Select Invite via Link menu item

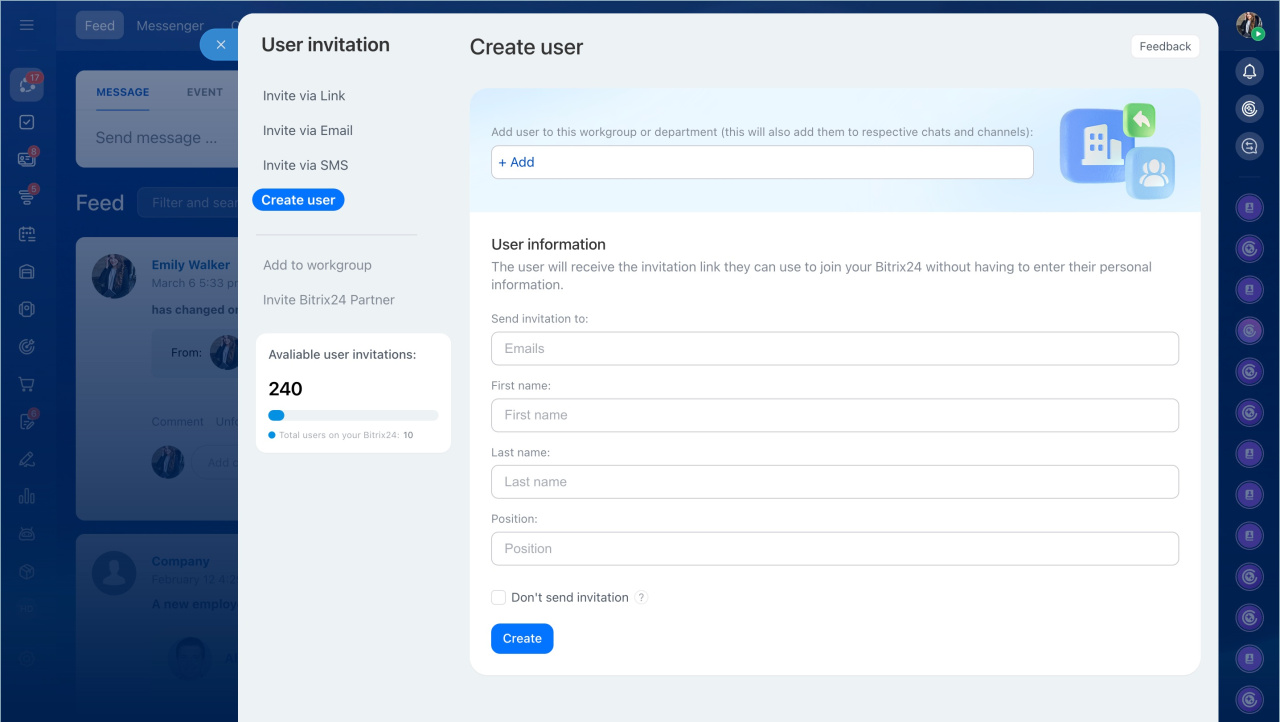304,96
